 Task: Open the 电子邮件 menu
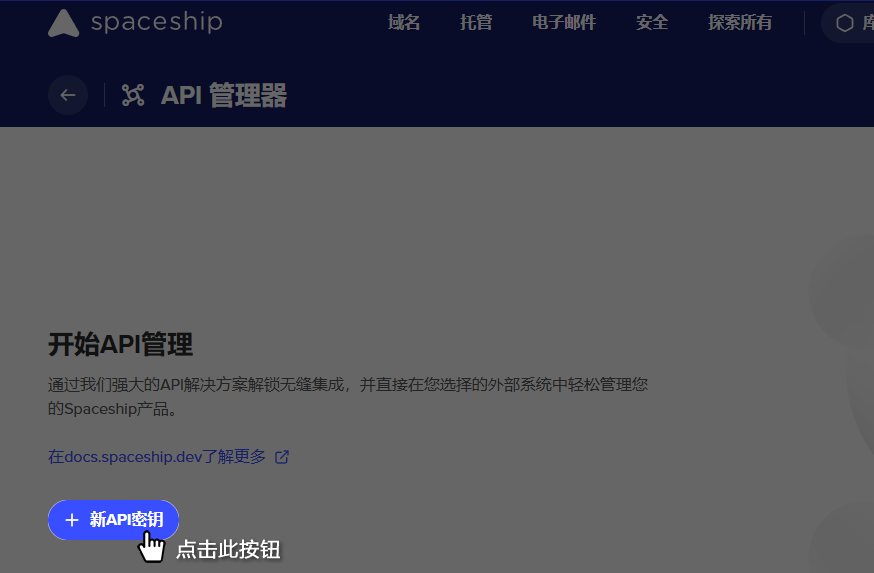(564, 22)
